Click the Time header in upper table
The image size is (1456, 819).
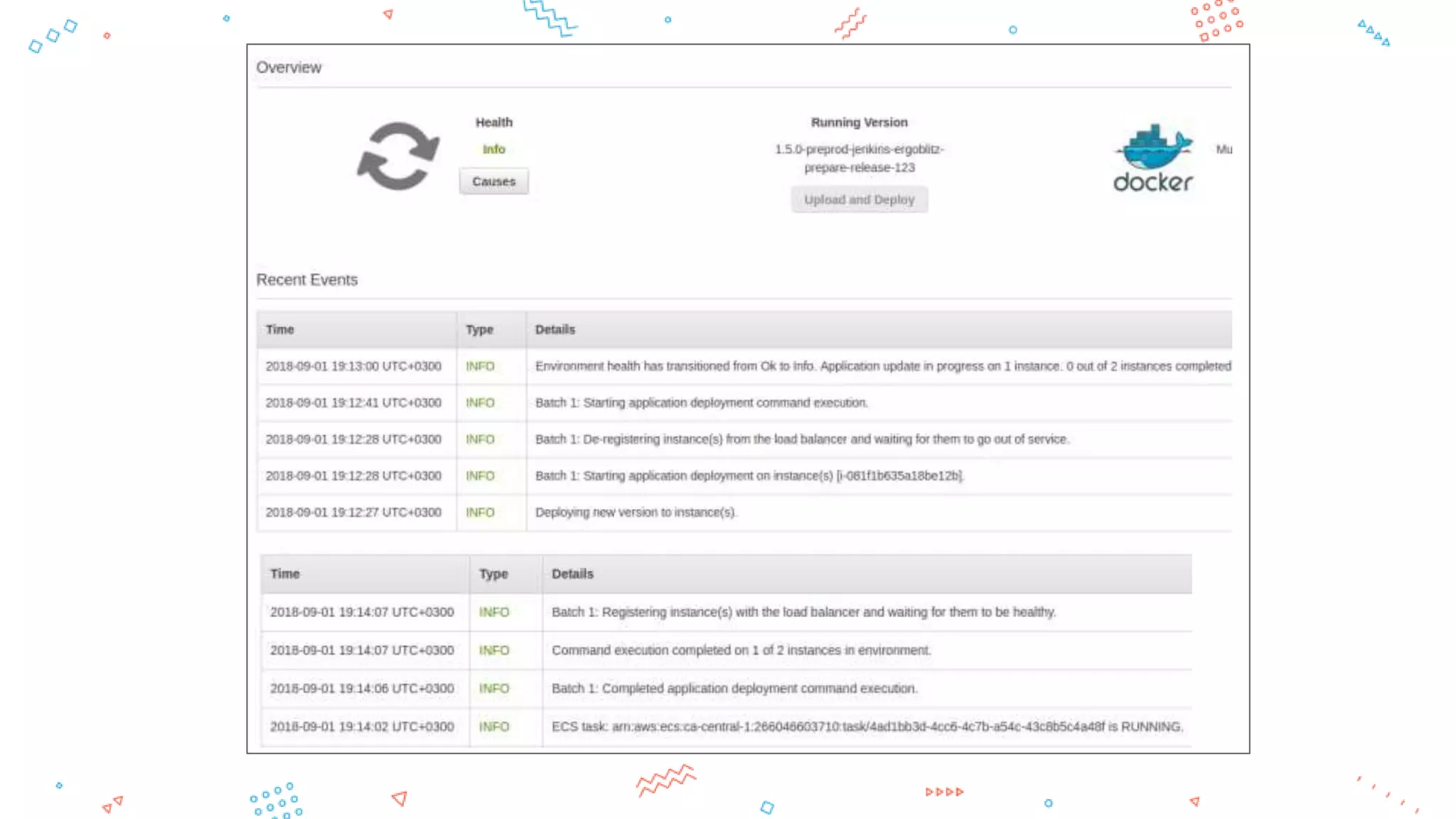tap(280, 329)
